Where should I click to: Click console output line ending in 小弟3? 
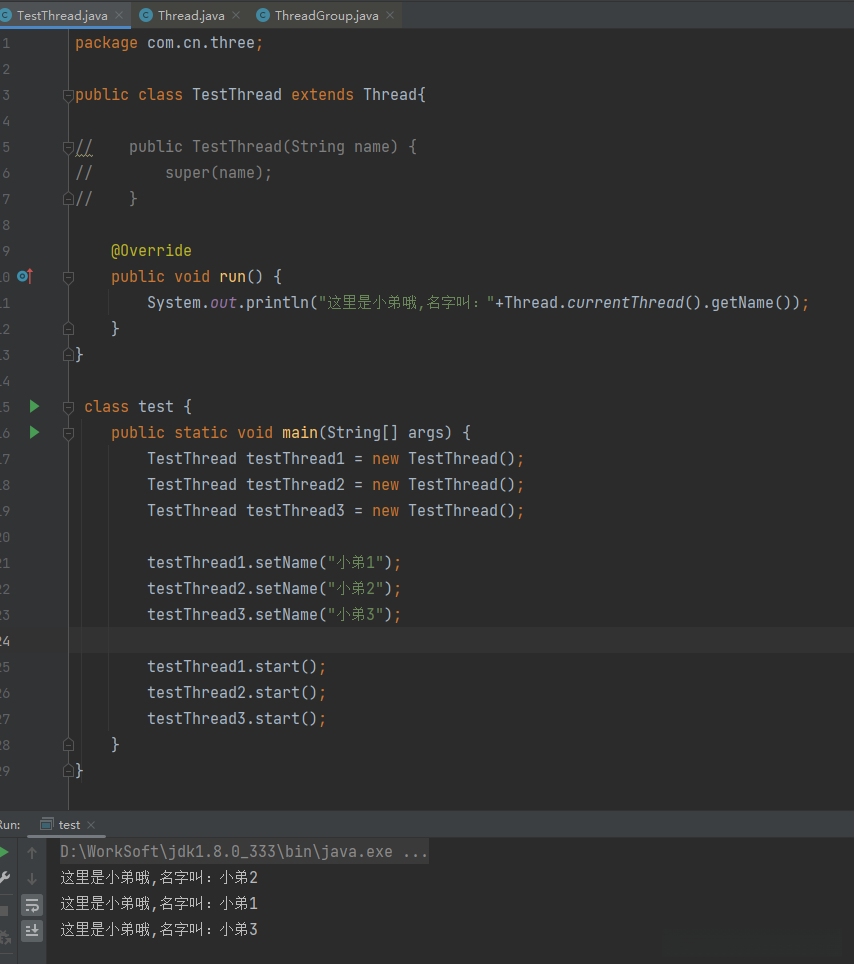(159, 929)
